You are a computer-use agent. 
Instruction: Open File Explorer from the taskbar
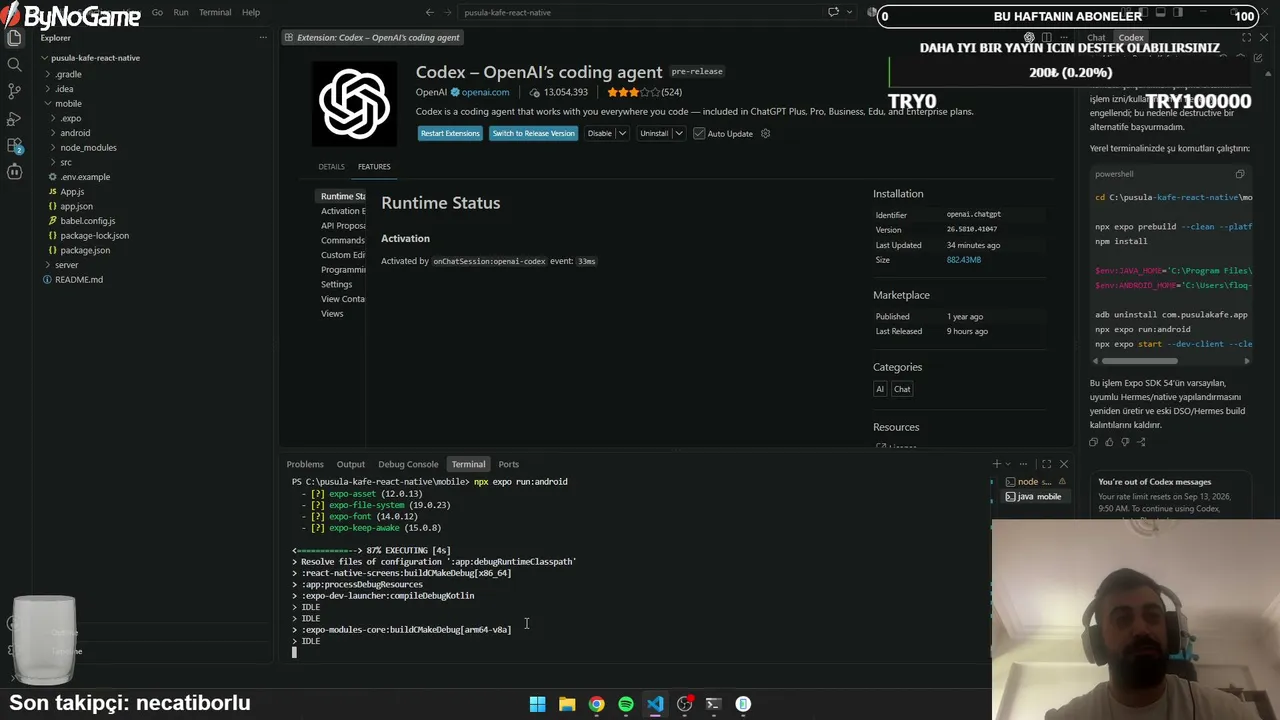567,704
